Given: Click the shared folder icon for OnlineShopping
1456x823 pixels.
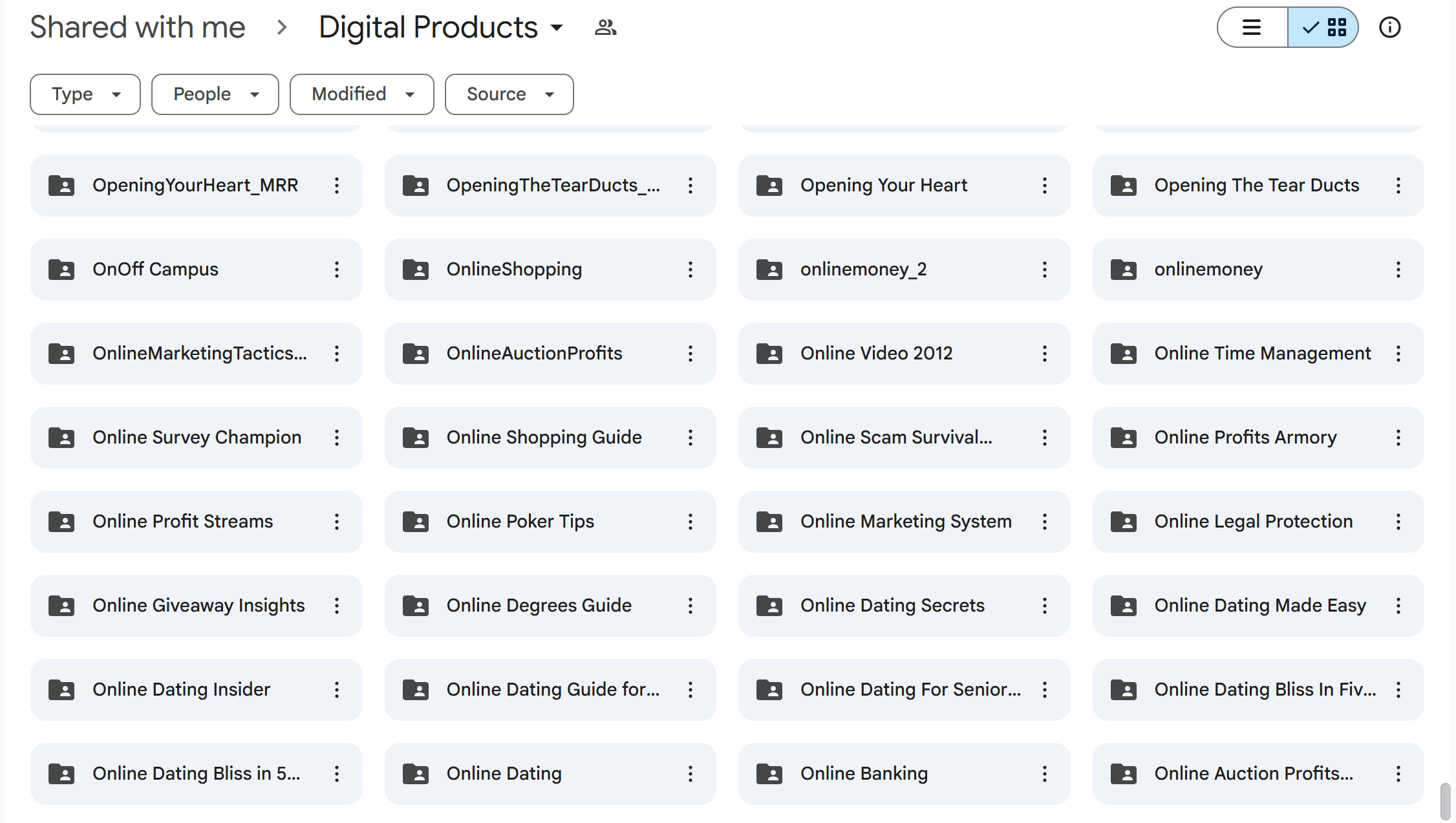Looking at the screenshot, I should point(415,270).
